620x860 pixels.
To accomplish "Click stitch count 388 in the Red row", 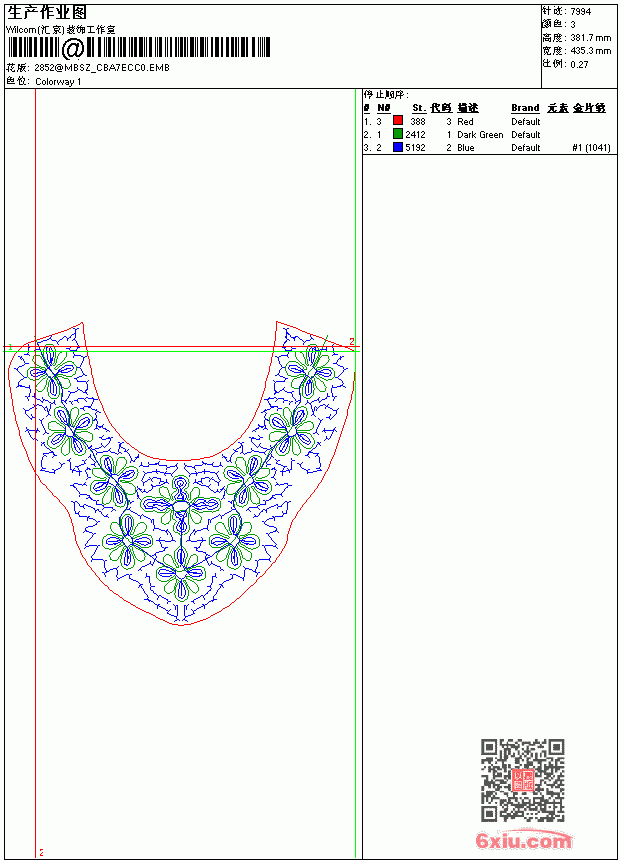I will tap(418, 122).
